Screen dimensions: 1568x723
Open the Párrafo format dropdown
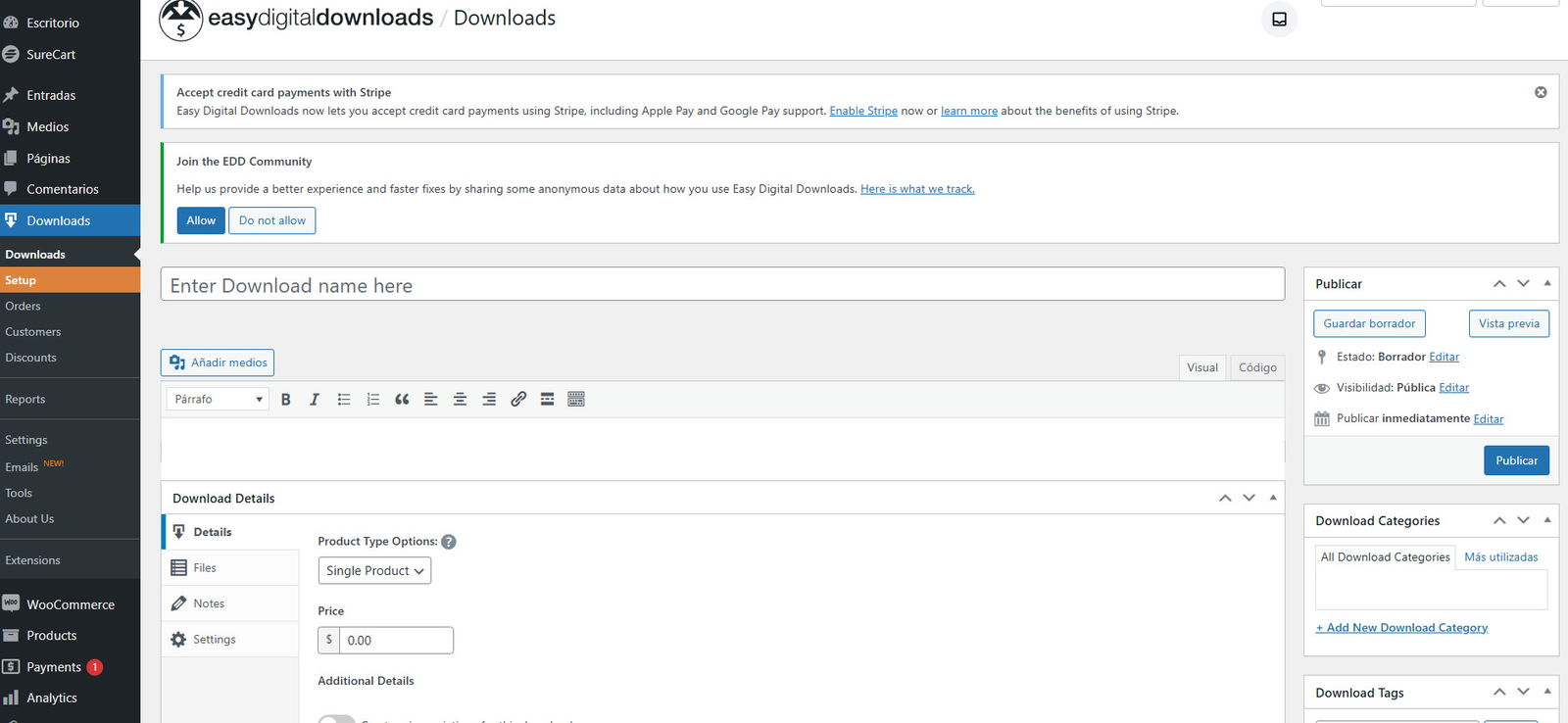pos(218,399)
